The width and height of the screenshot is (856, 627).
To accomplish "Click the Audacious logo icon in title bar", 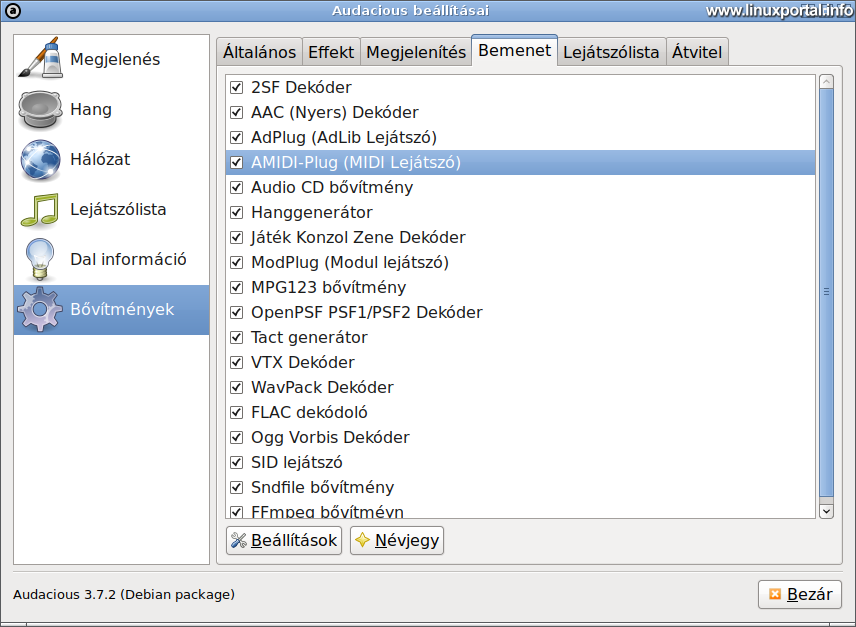I will pos(13,10).
